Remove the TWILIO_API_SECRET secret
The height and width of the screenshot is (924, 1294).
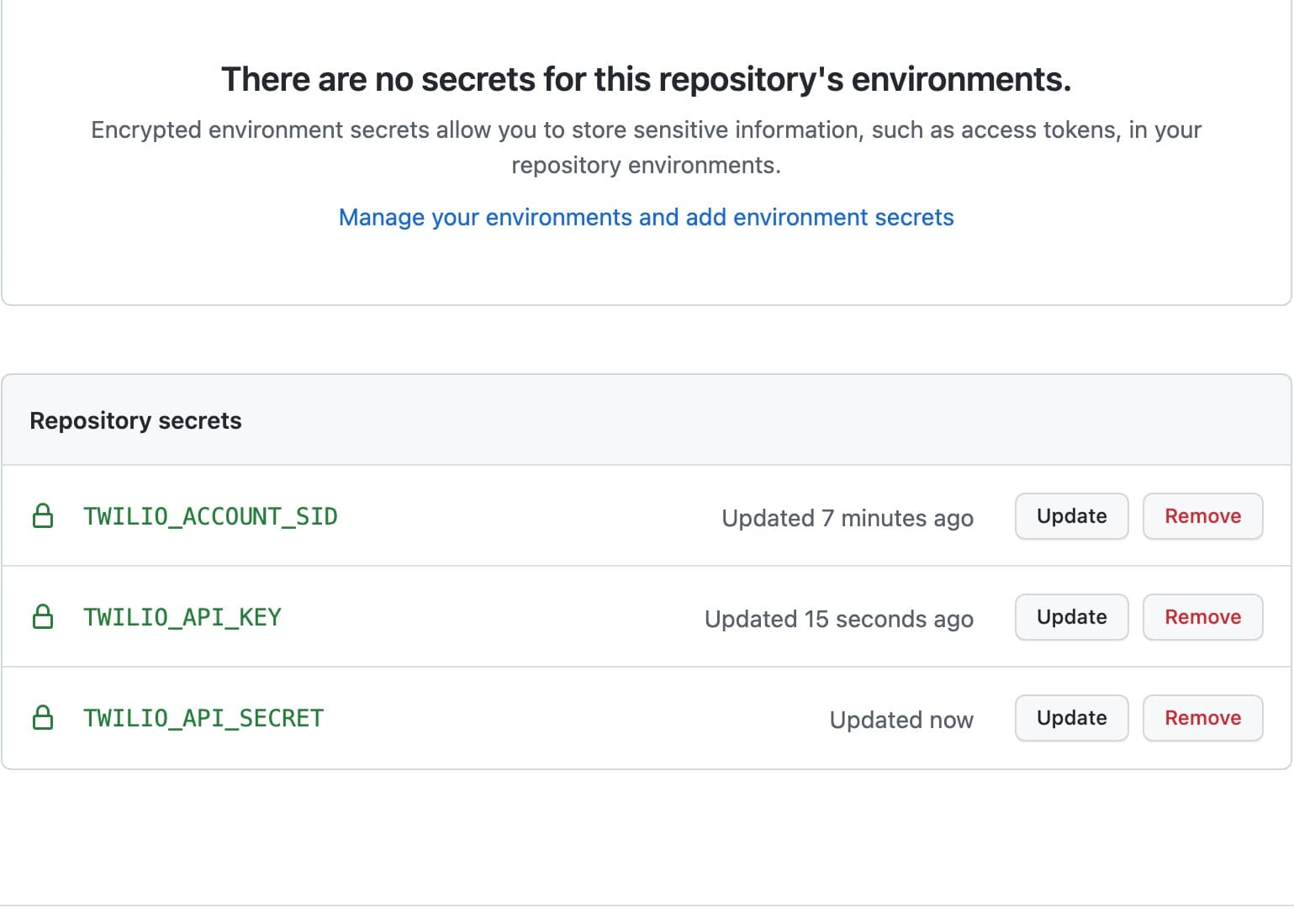coord(1202,718)
